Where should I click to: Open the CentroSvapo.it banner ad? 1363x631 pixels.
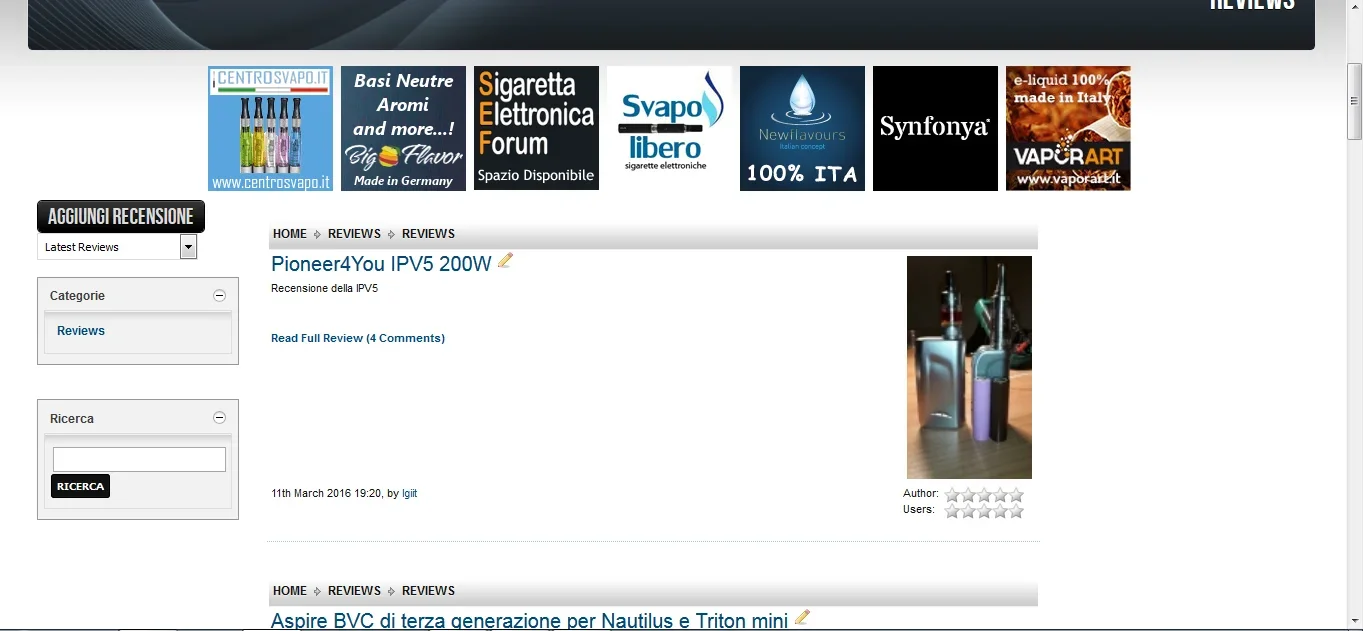click(270, 128)
